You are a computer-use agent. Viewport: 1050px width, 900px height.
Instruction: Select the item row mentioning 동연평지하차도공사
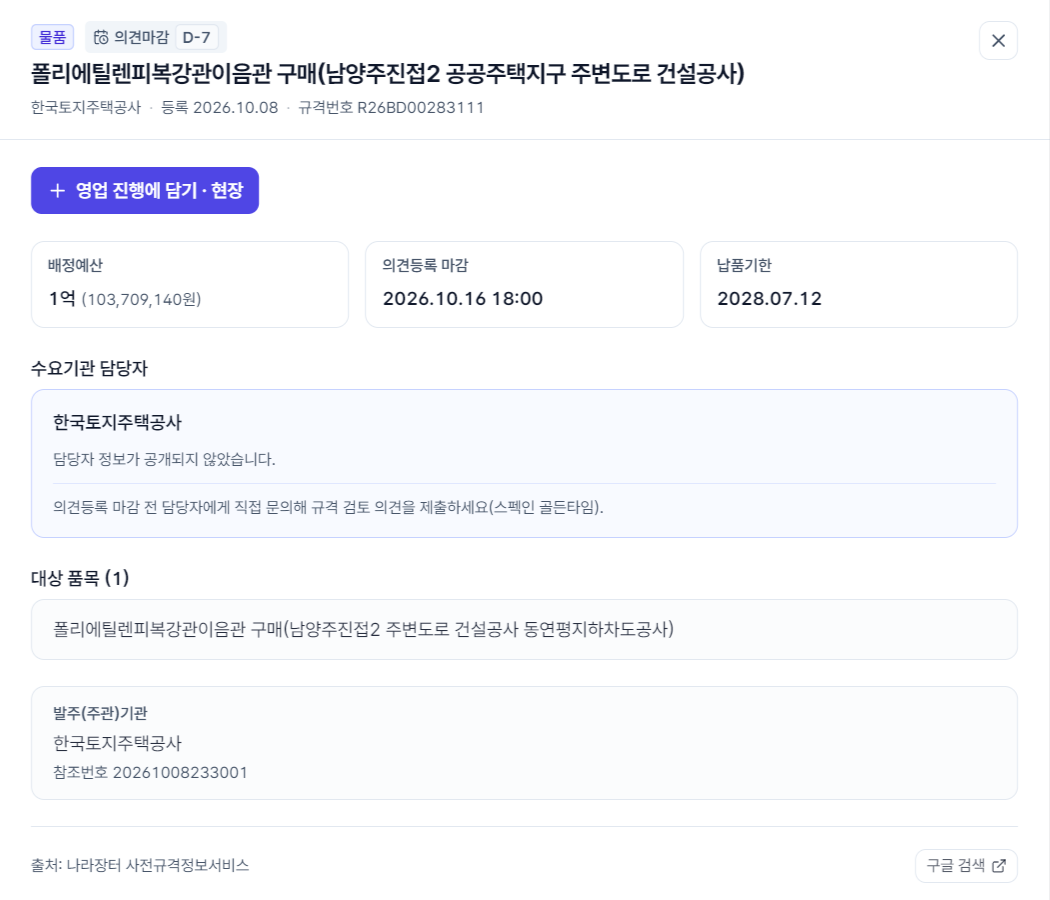pos(524,629)
